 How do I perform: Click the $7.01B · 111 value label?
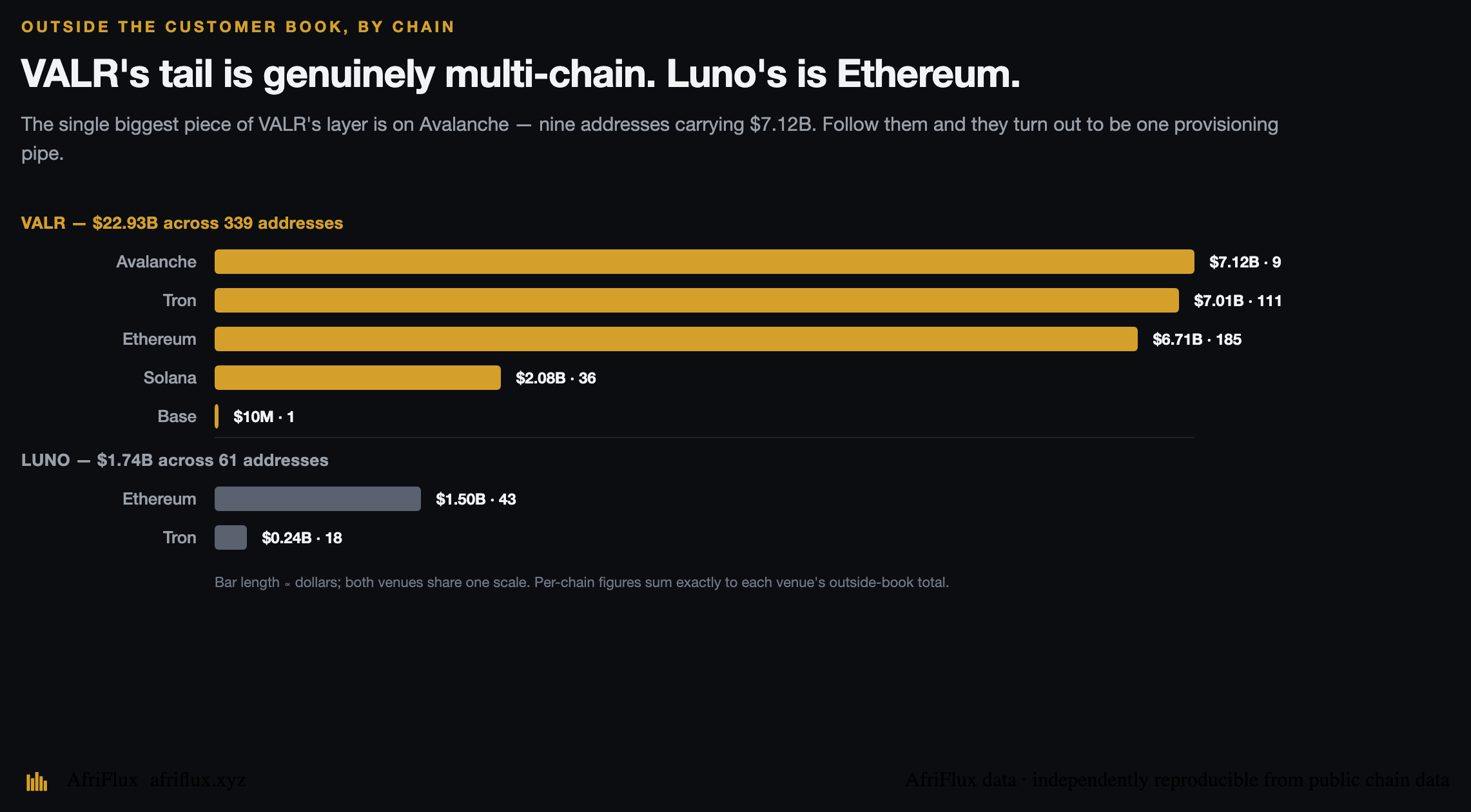[1237, 301]
